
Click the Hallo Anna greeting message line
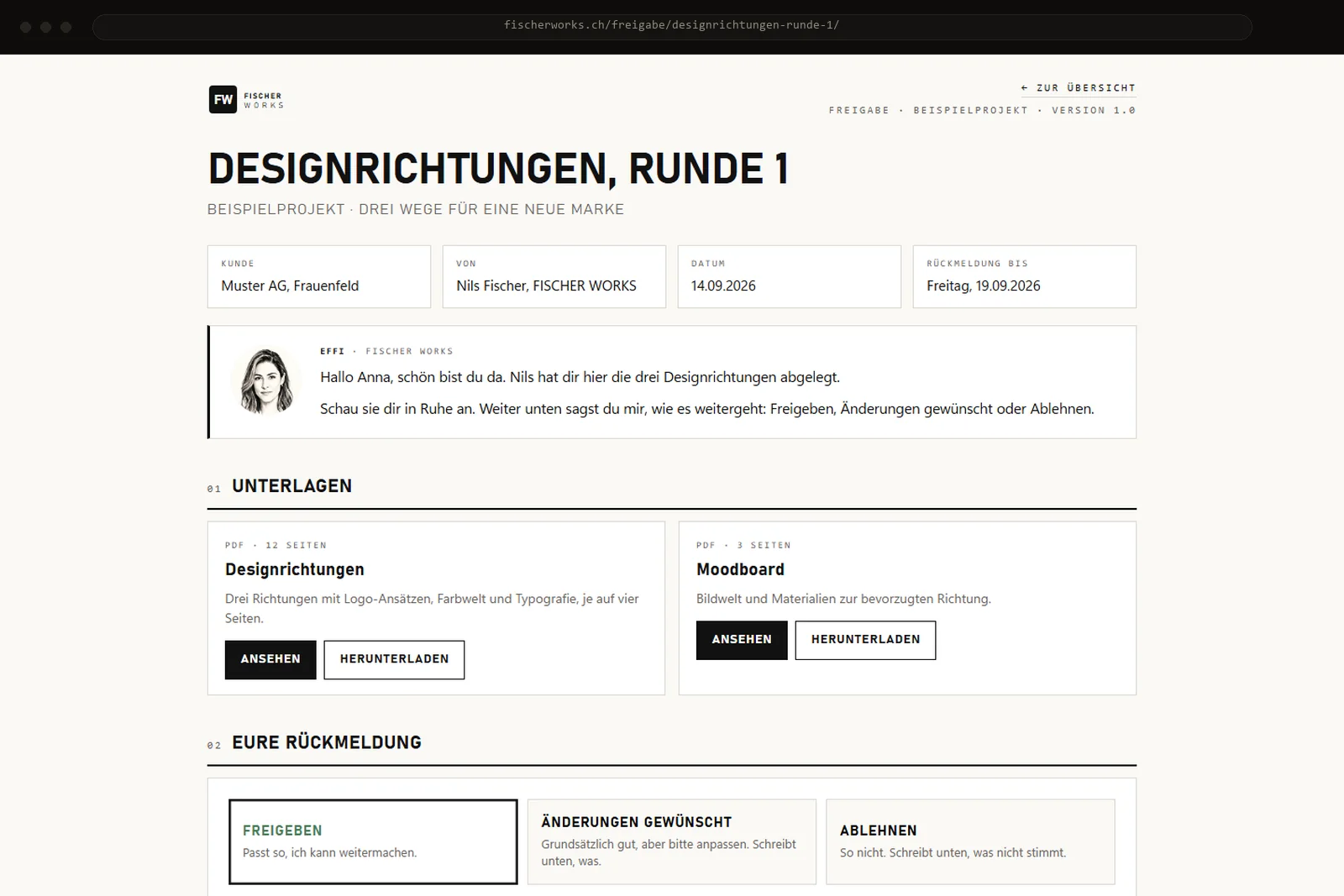coord(580,377)
